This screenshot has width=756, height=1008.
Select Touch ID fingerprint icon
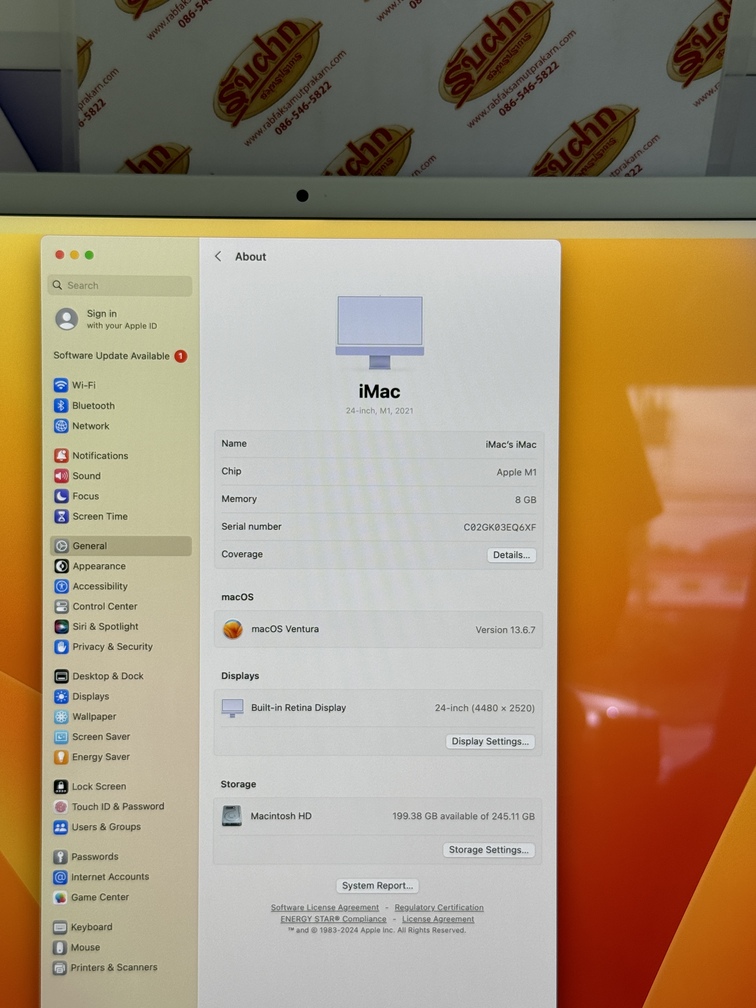coord(60,807)
